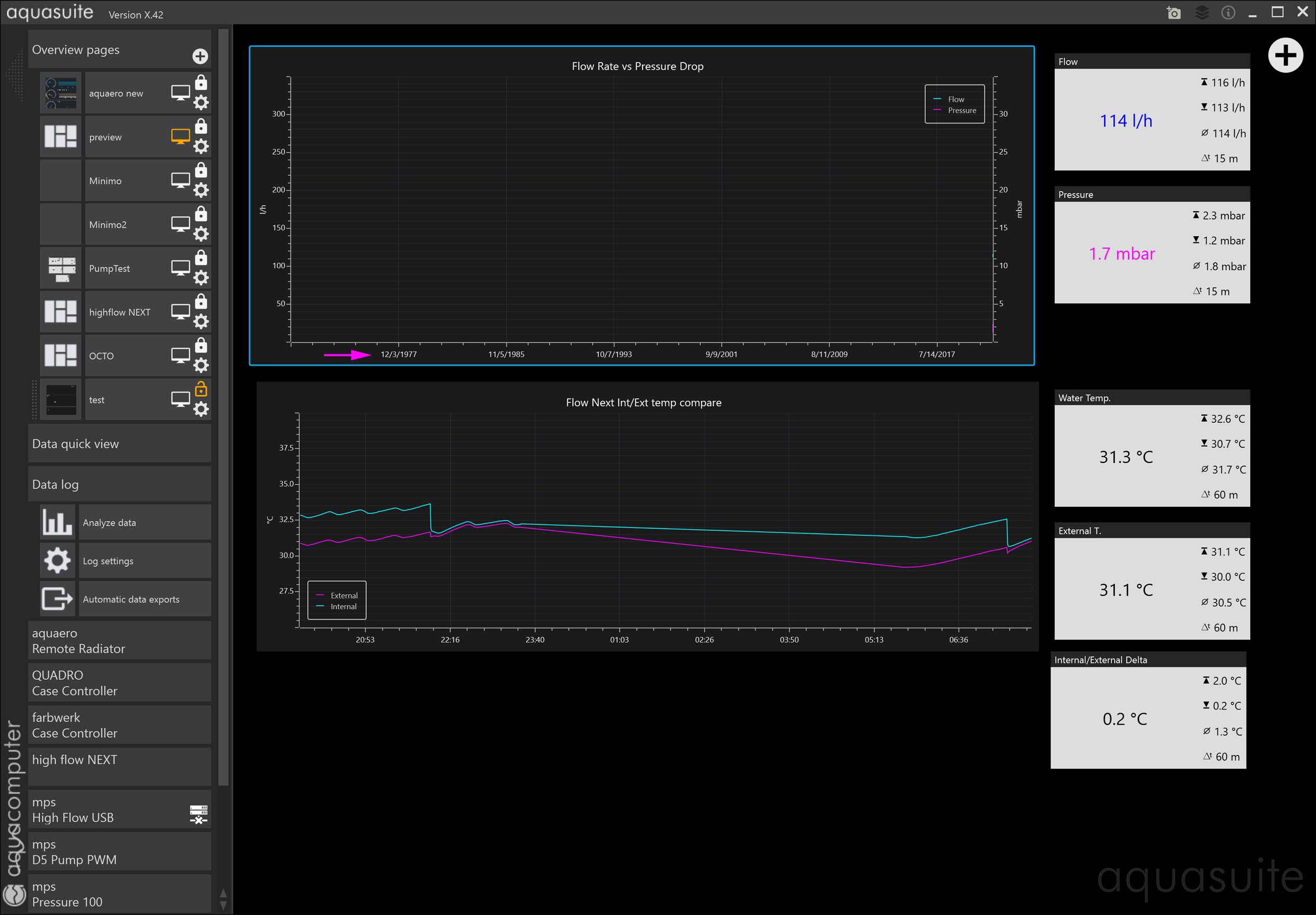Click the info icon in title bar
This screenshot has width=1316, height=915.
pos(1228,13)
